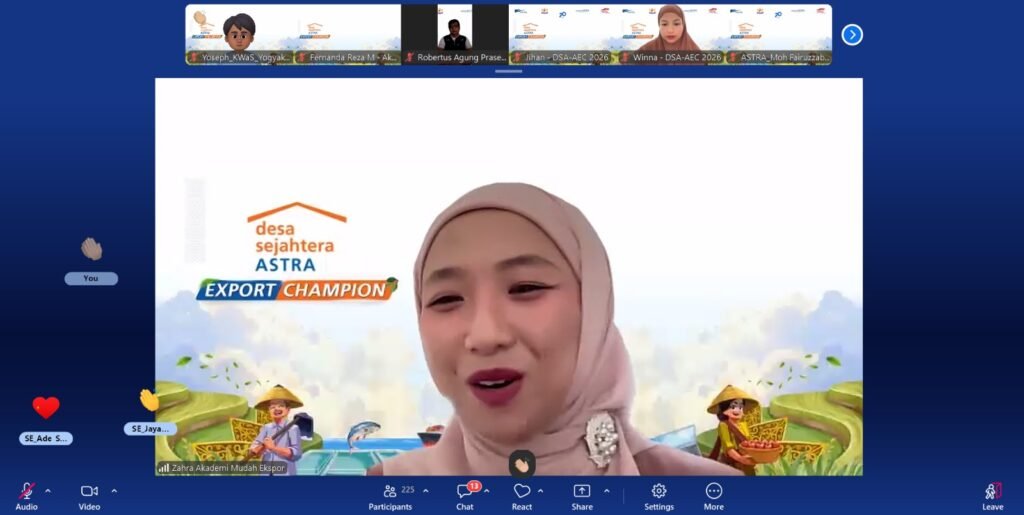Viewport: 1024px width, 515px height.
Task: Expand the React options caret
Action: tap(540, 491)
